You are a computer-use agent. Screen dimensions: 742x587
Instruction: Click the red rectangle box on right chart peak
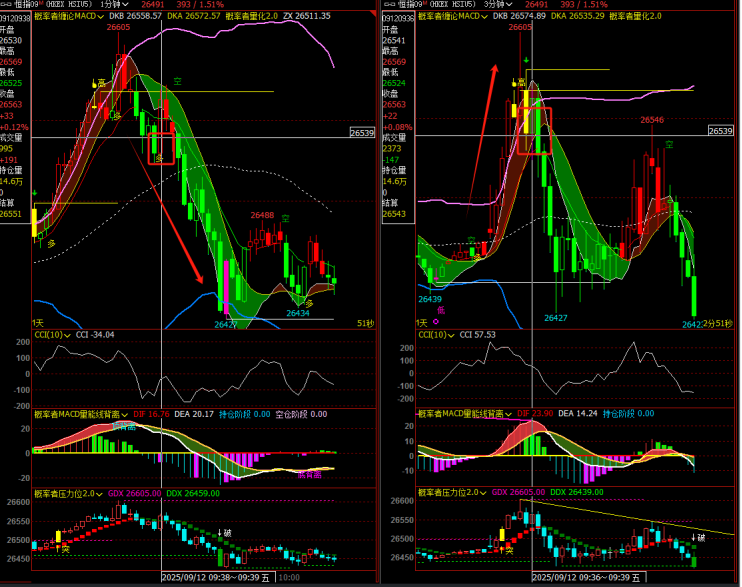pyautogui.click(x=532, y=130)
